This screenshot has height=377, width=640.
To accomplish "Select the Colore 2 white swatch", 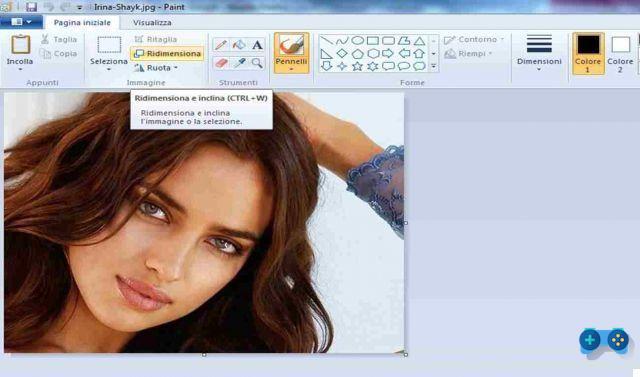I will pyautogui.click(x=620, y=44).
